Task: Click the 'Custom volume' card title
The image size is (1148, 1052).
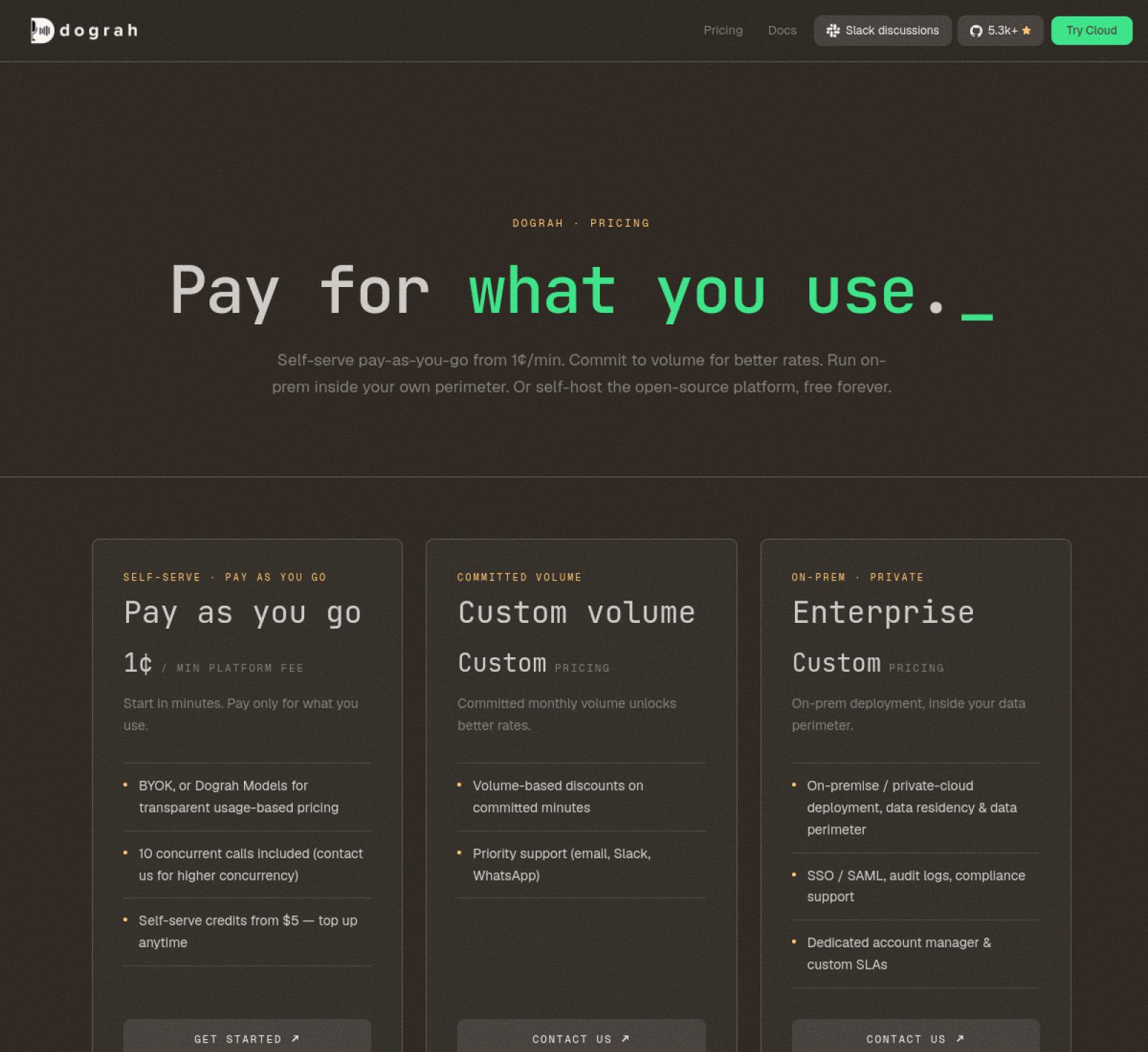Action: click(x=576, y=613)
